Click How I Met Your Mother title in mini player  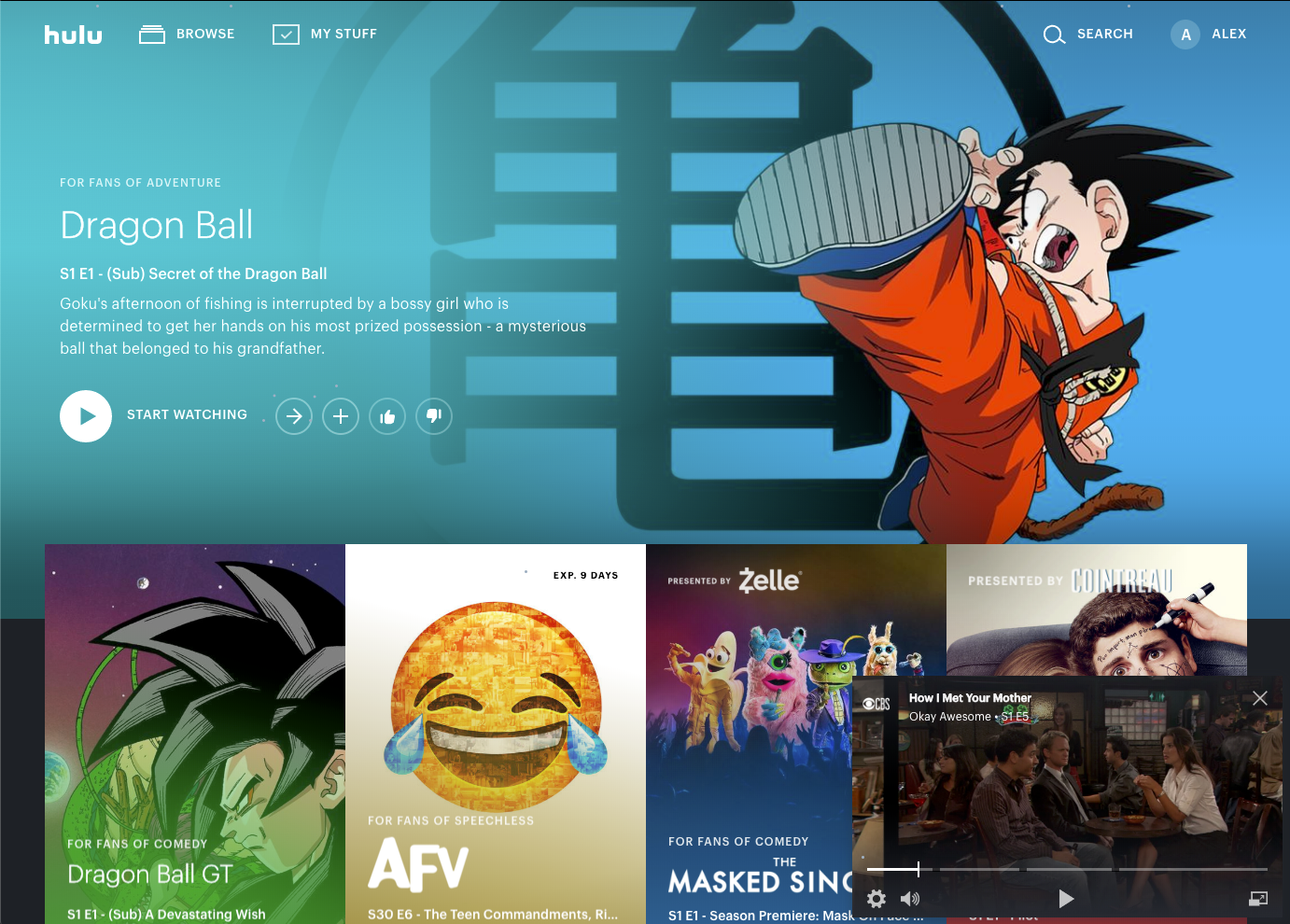970,698
